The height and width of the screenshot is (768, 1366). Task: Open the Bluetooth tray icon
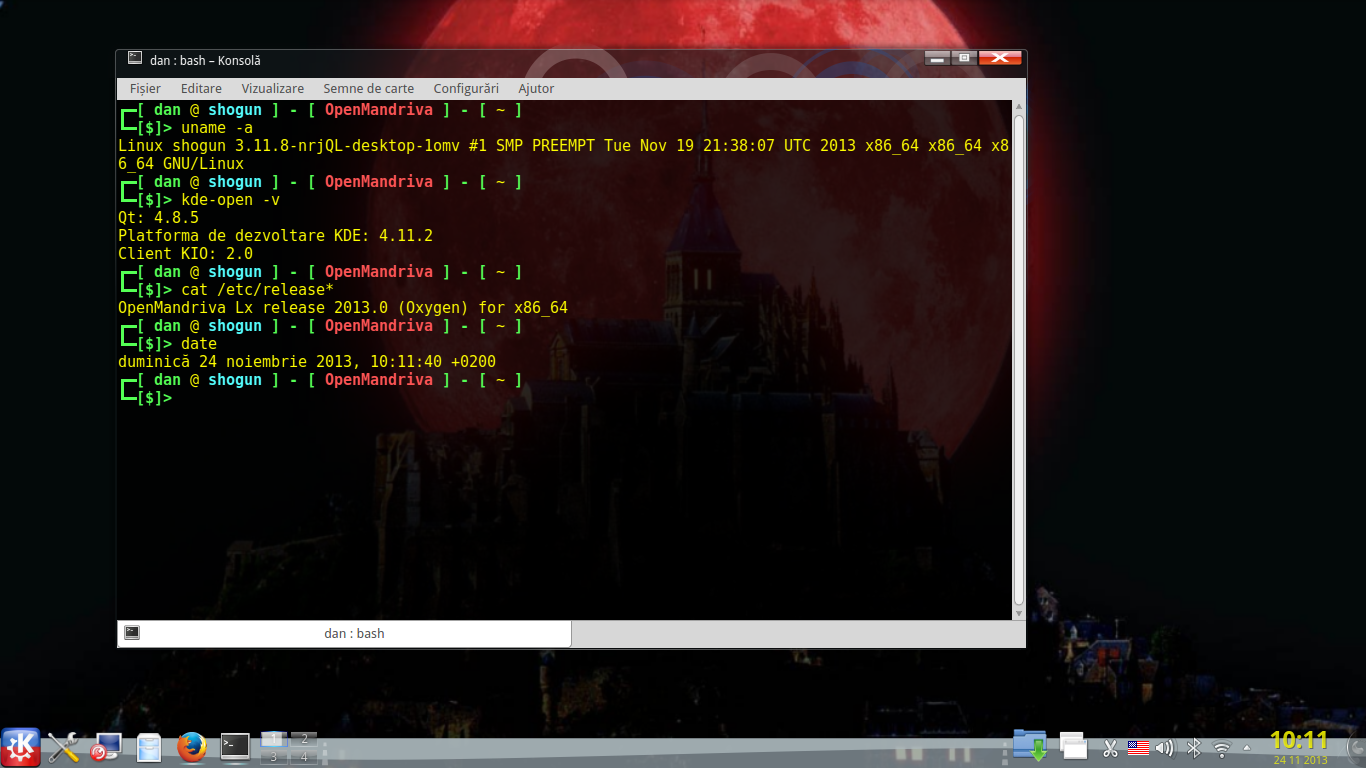[1193, 748]
